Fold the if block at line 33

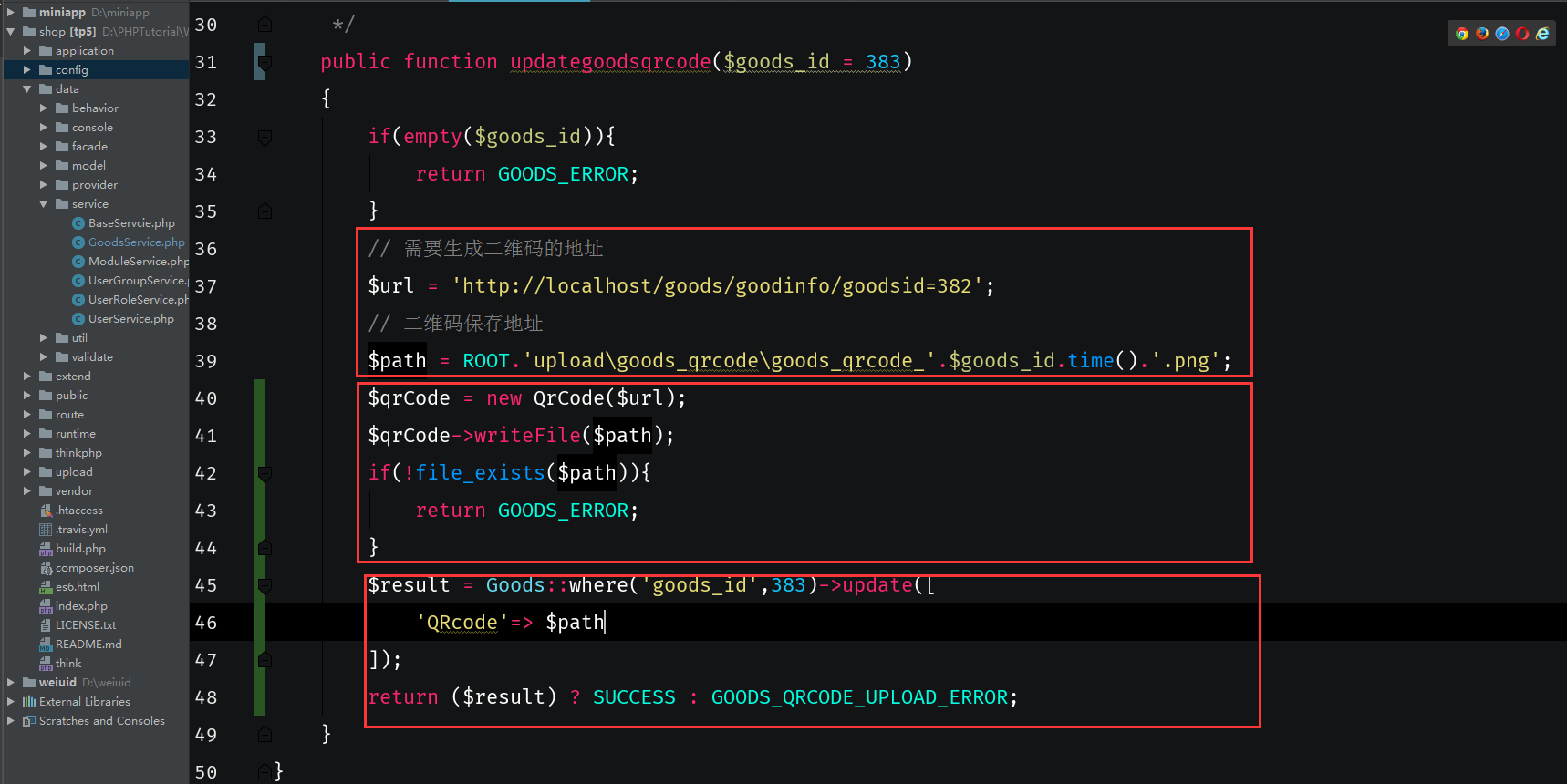(x=265, y=137)
